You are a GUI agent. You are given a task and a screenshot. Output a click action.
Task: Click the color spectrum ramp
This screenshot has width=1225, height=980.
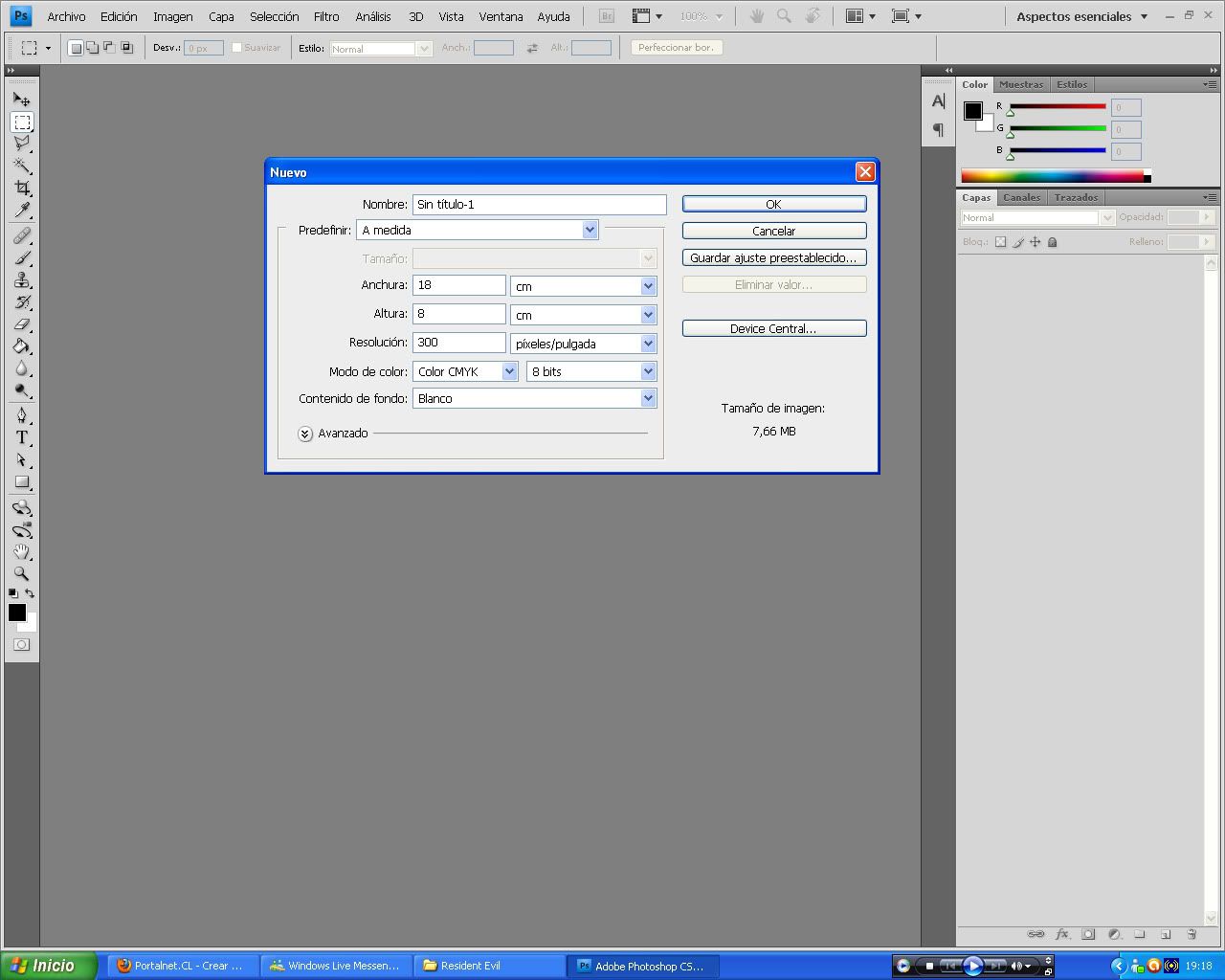[1053, 176]
